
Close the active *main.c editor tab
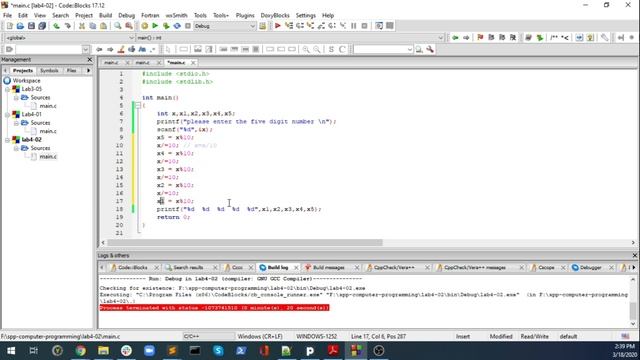click(x=193, y=63)
